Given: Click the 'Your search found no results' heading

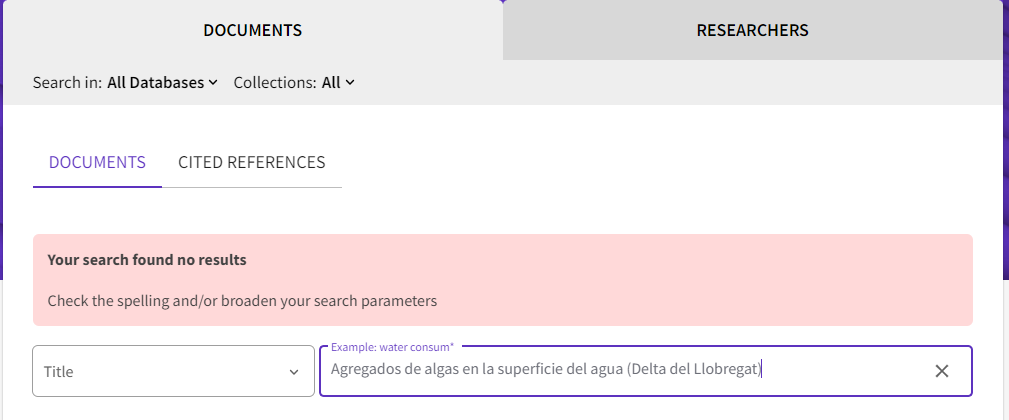Looking at the screenshot, I should point(147,260).
